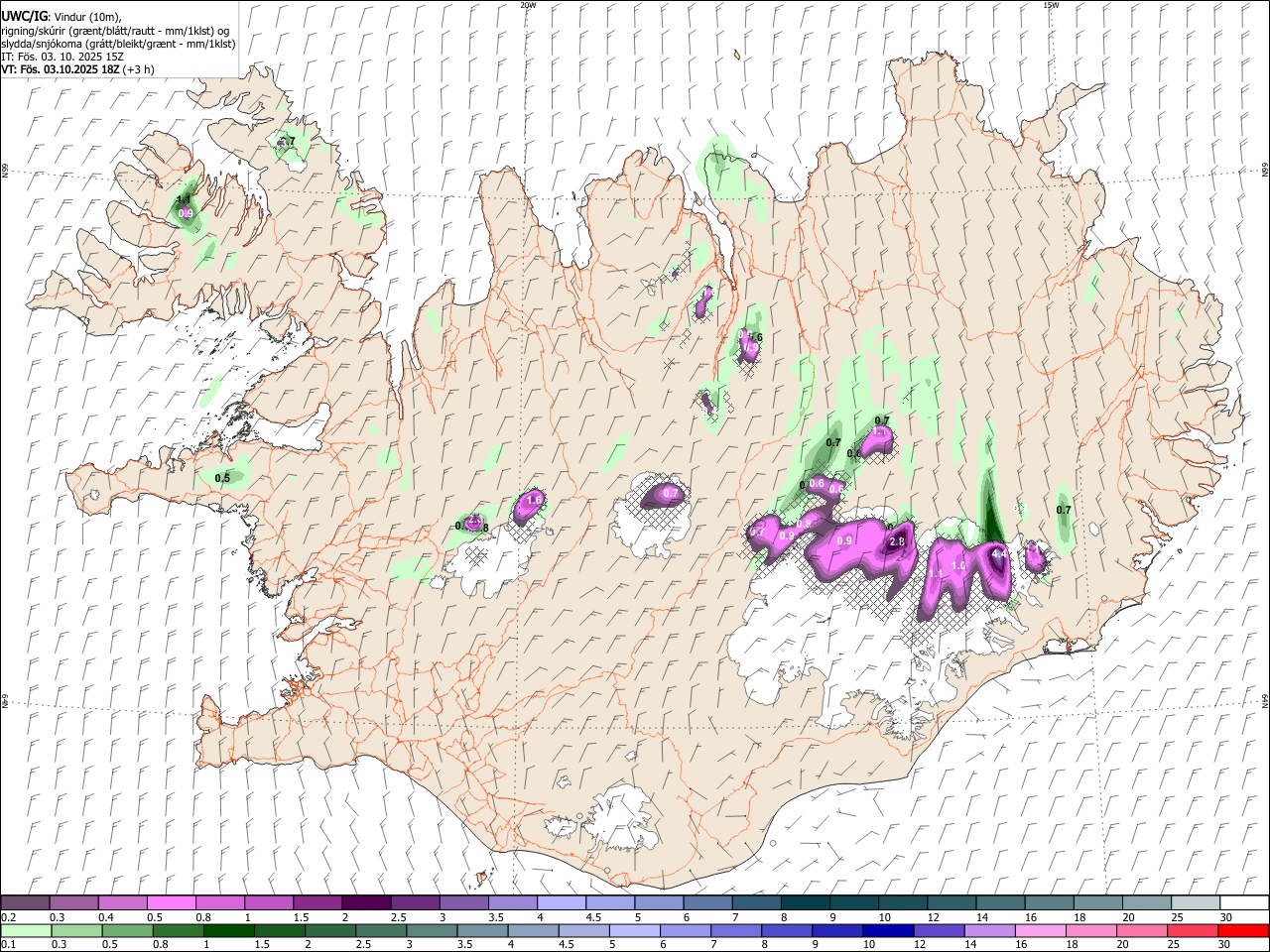The height and width of the screenshot is (952, 1270).
Task: Click the '2.8' snowfall value on the map
Action: pyautogui.click(x=897, y=541)
